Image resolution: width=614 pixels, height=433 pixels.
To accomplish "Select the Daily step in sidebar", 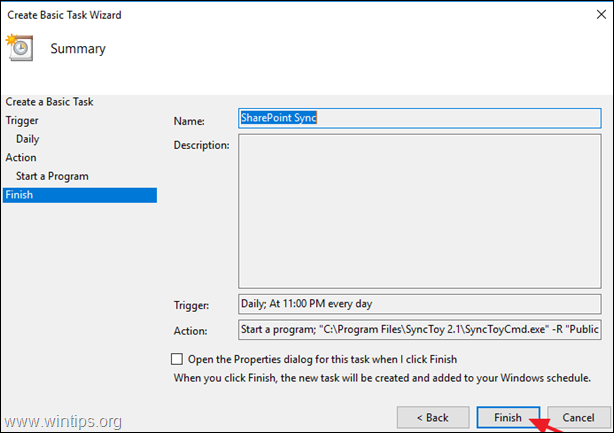I will point(27,139).
